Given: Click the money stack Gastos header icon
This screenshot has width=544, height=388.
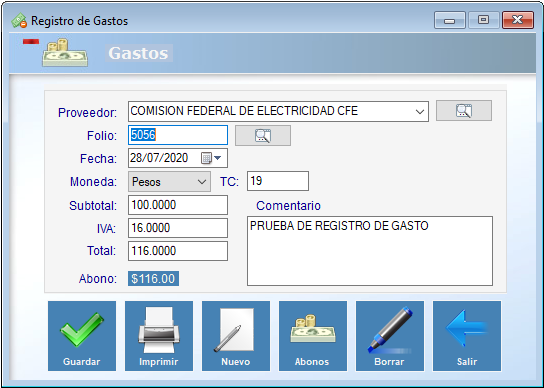Looking at the screenshot, I should click(65, 53).
